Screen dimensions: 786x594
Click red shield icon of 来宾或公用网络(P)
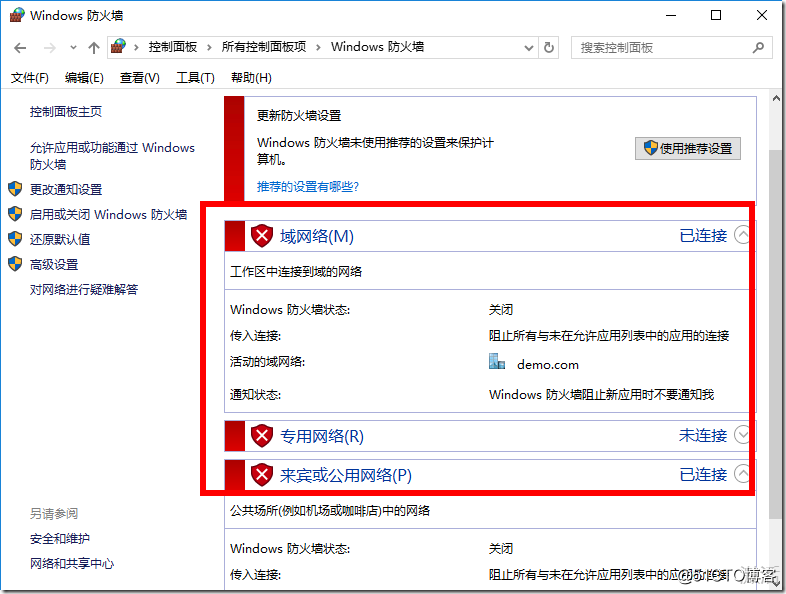pyautogui.click(x=262, y=475)
